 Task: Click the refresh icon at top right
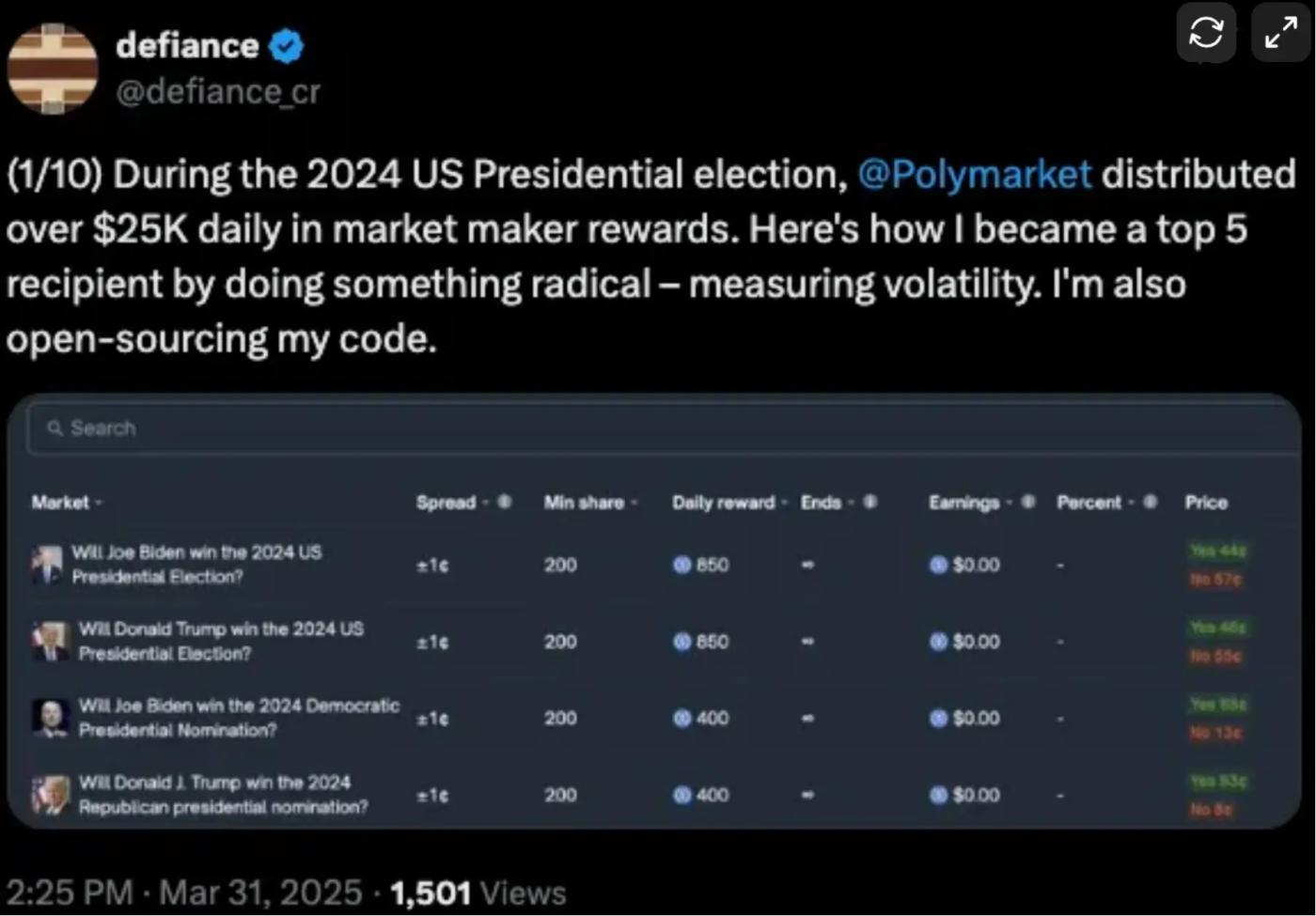coord(1206,33)
